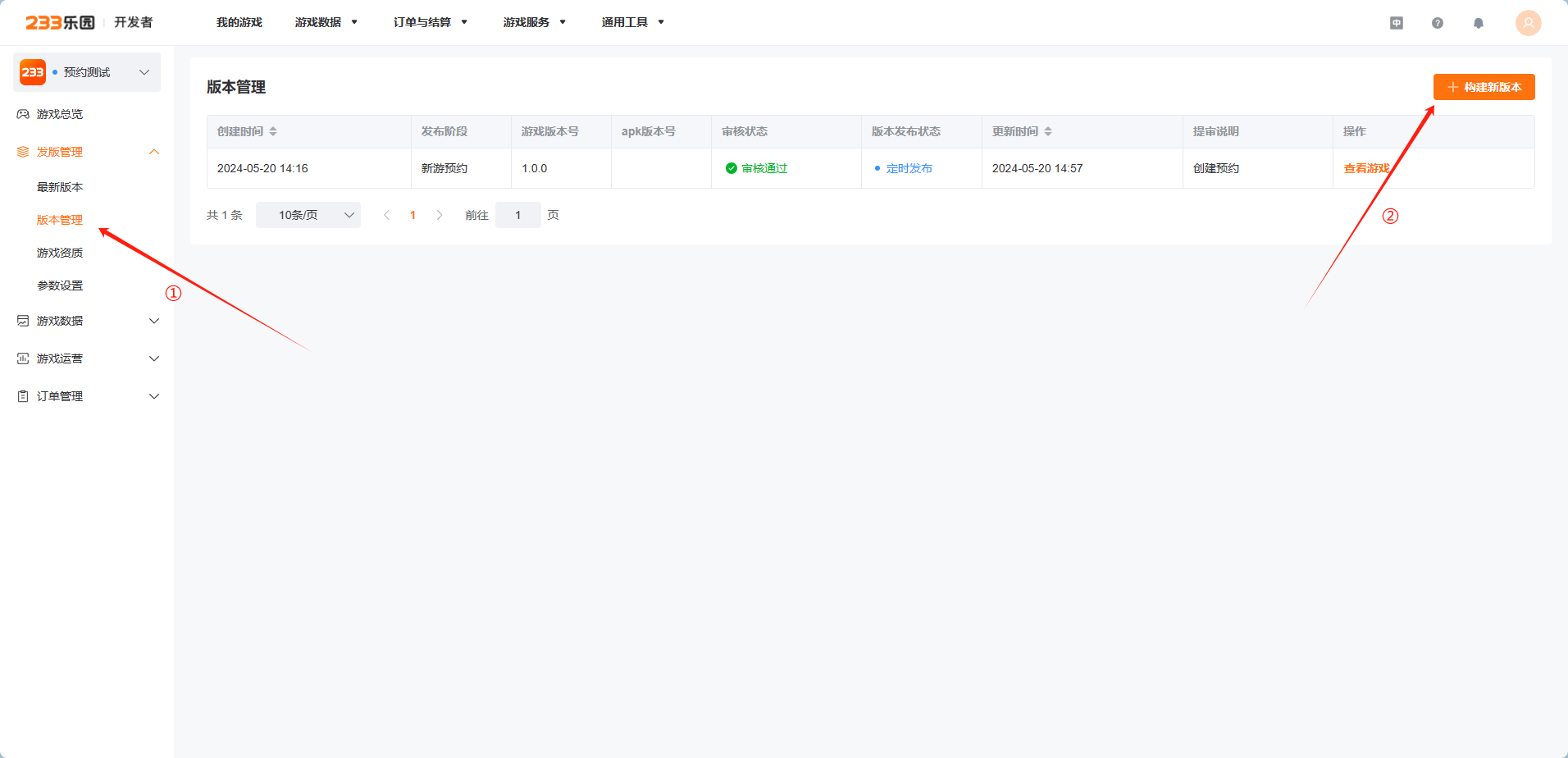Open 通用工具 top menu dropdown
The height and width of the screenshot is (758, 1568).
[x=633, y=22]
